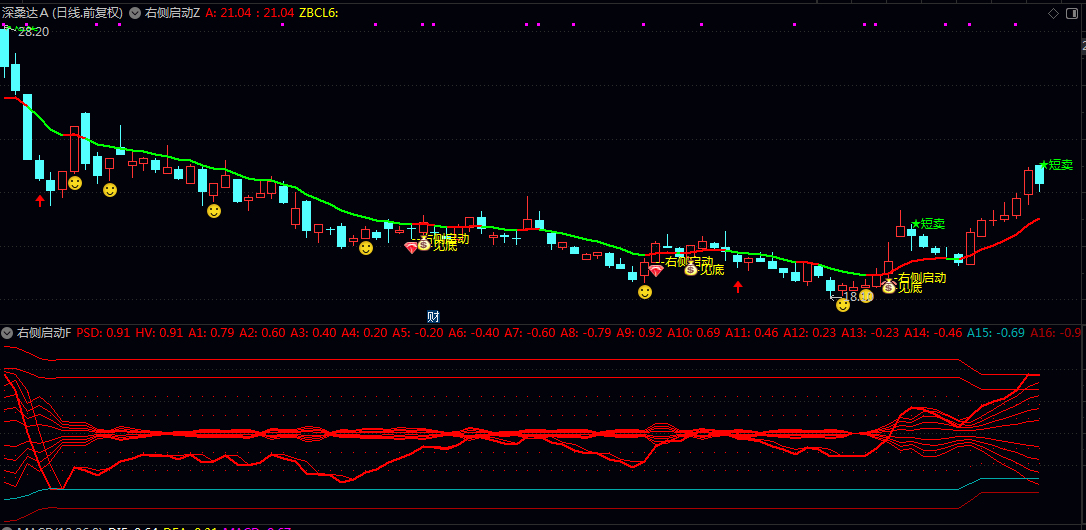Click the rightmost ★短卖 signal label
The height and width of the screenshot is (530, 1086).
pos(1056,165)
